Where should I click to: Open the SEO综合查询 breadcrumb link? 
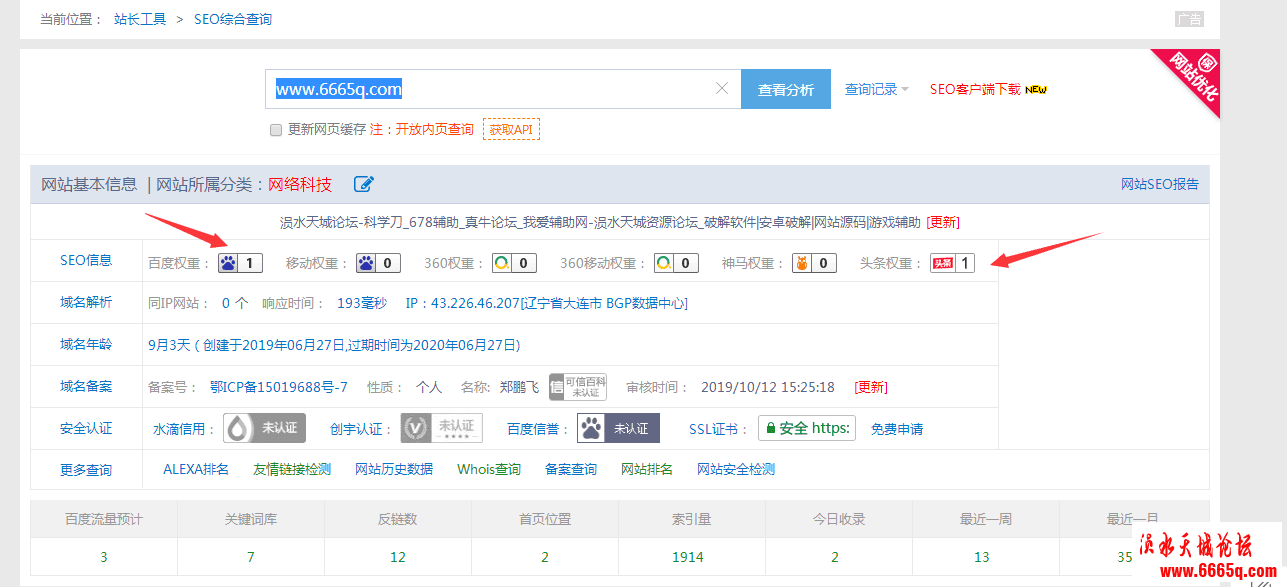pos(233,19)
